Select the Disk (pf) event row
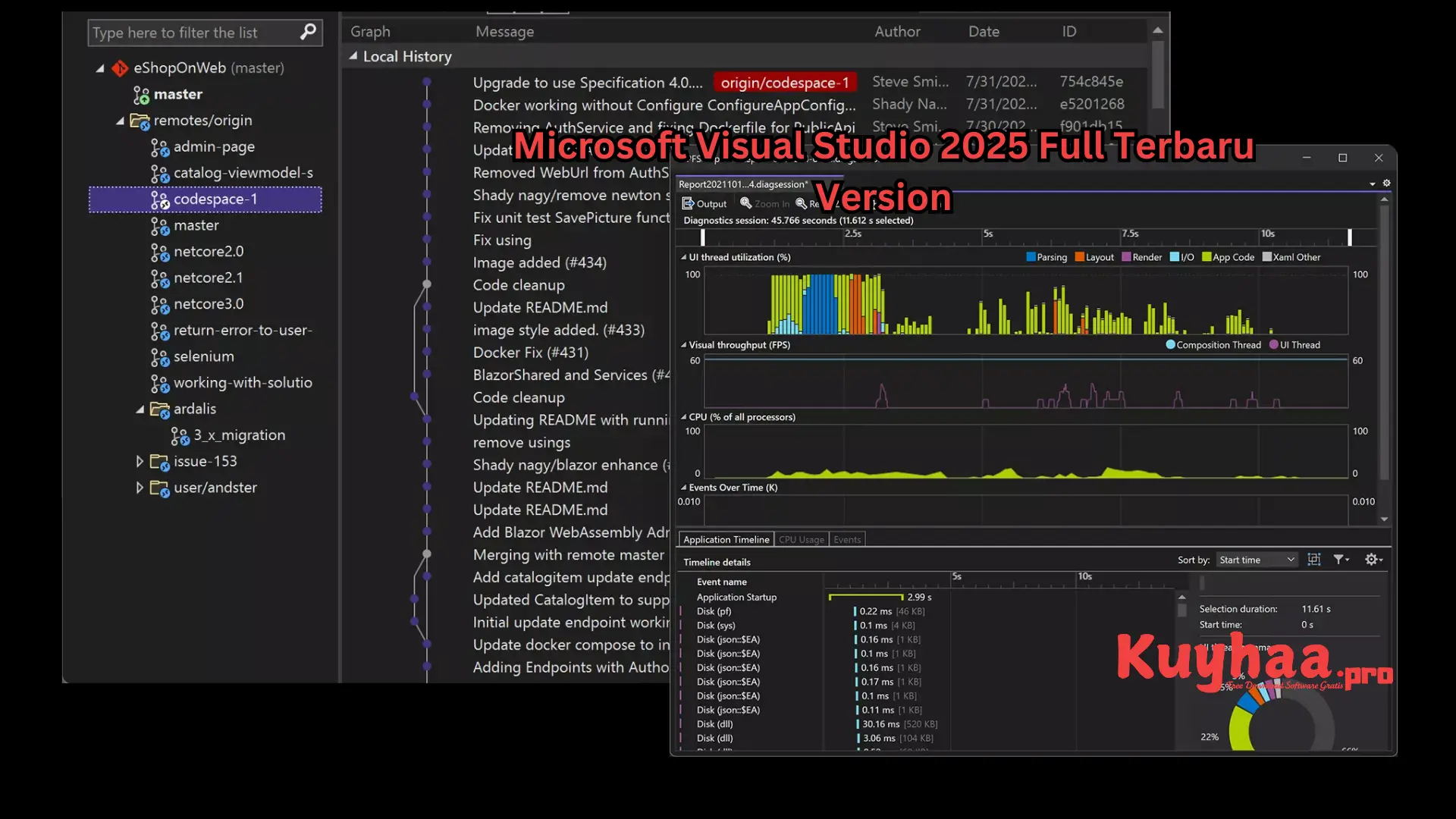1456x819 pixels. click(x=714, y=612)
